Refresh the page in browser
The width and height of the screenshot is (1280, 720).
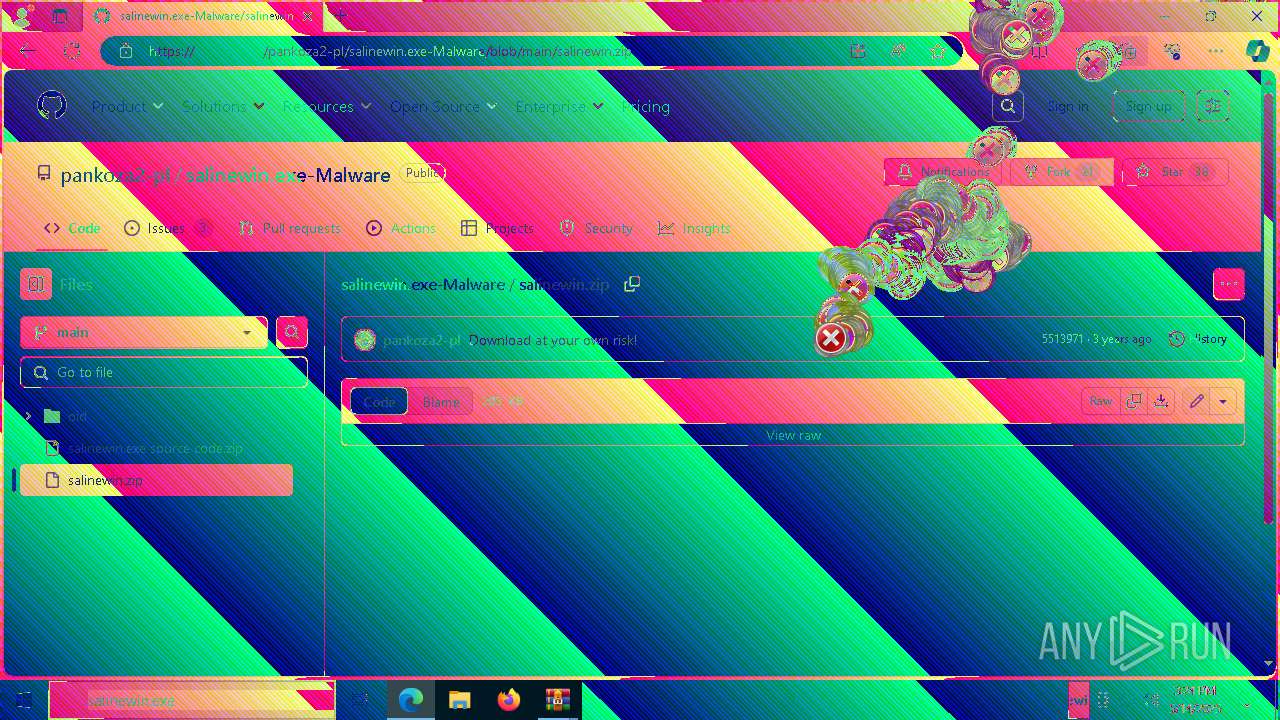pos(71,51)
